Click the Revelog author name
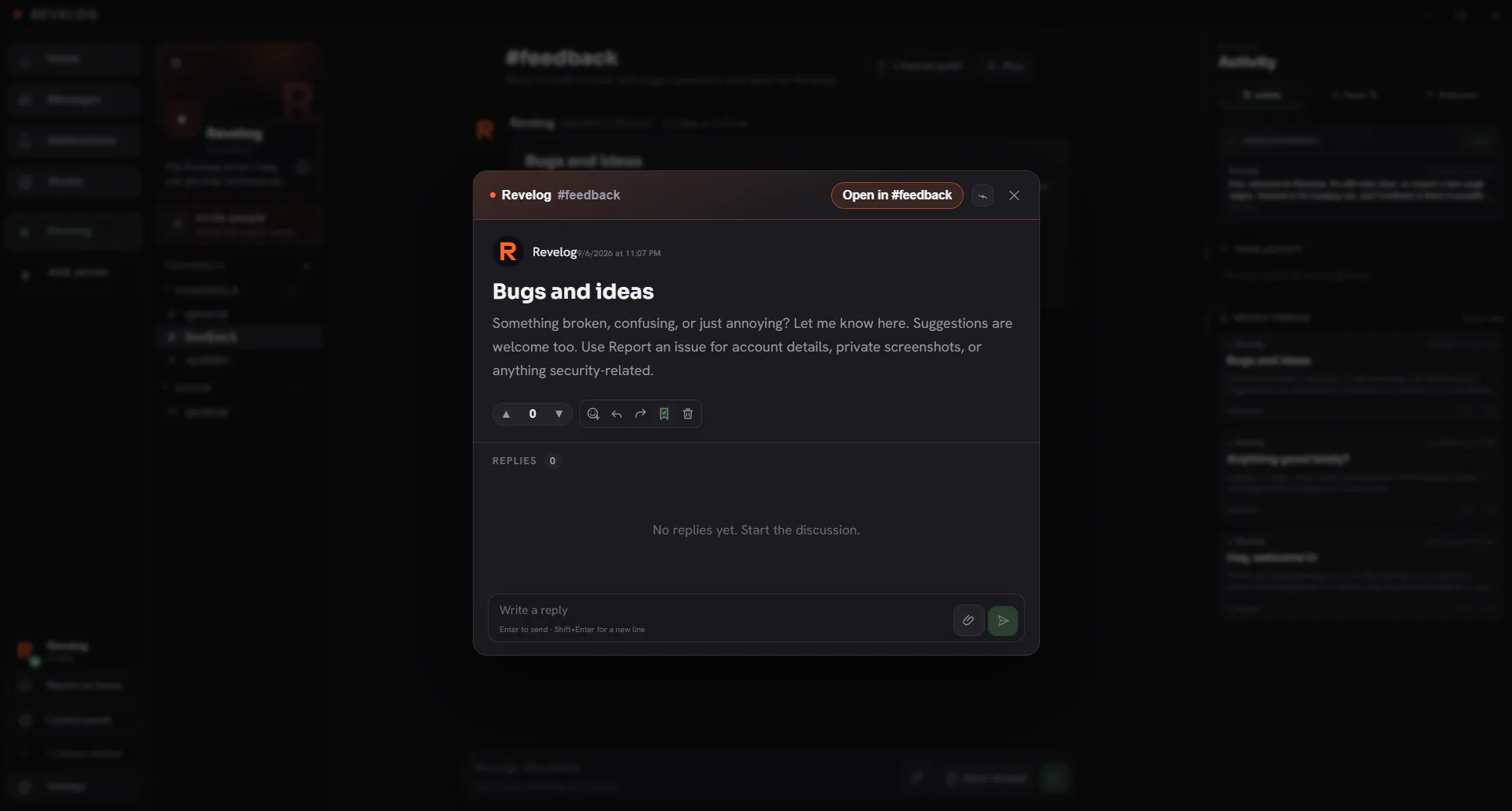The height and width of the screenshot is (811, 1512). tap(555, 252)
